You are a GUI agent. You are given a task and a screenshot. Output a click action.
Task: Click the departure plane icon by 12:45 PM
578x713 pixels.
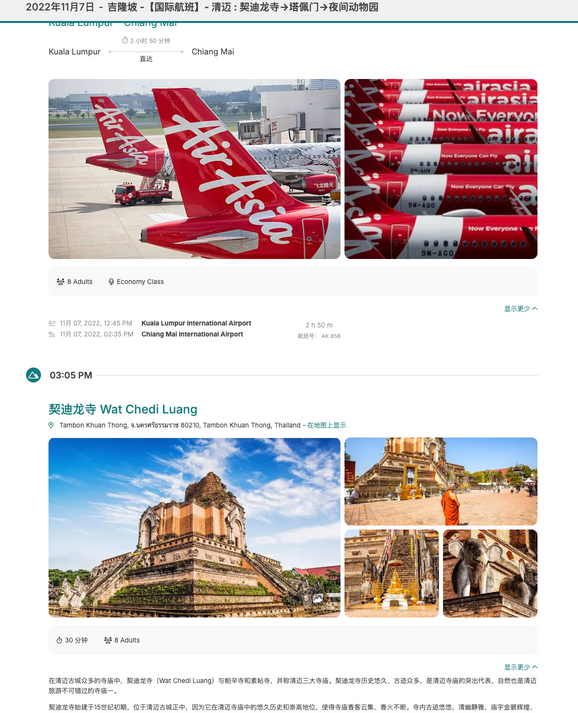click(52, 323)
